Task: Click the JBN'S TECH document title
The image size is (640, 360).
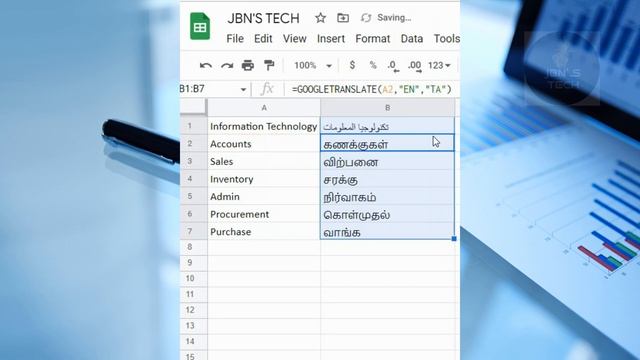Action: point(263,18)
